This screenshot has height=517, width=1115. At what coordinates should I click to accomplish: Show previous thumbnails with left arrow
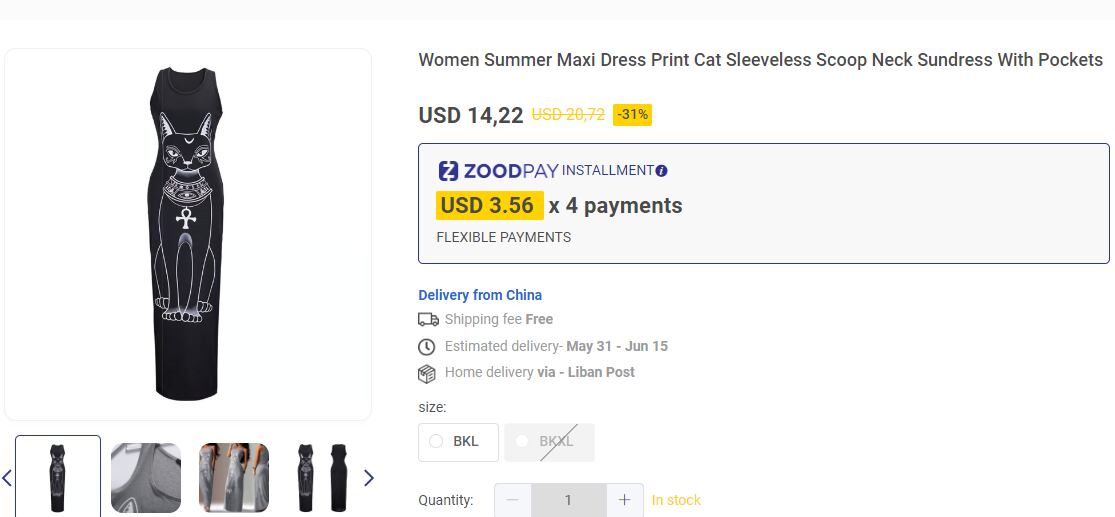pyautogui.click(x=7, y=478)
